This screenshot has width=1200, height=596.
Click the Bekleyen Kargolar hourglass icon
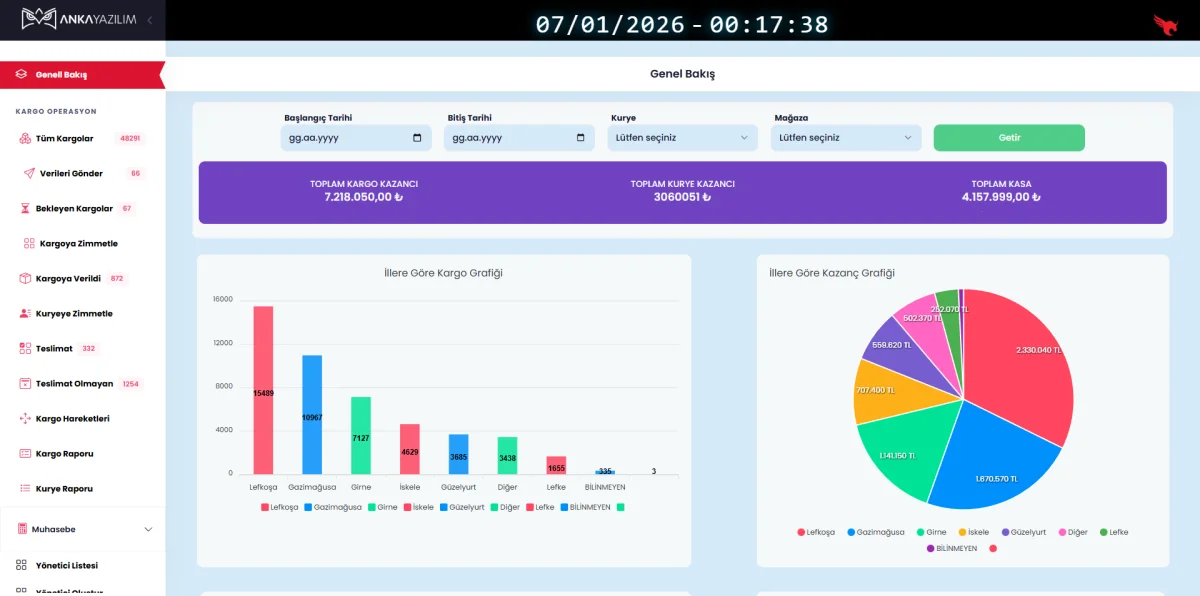(x=25, y=209)
